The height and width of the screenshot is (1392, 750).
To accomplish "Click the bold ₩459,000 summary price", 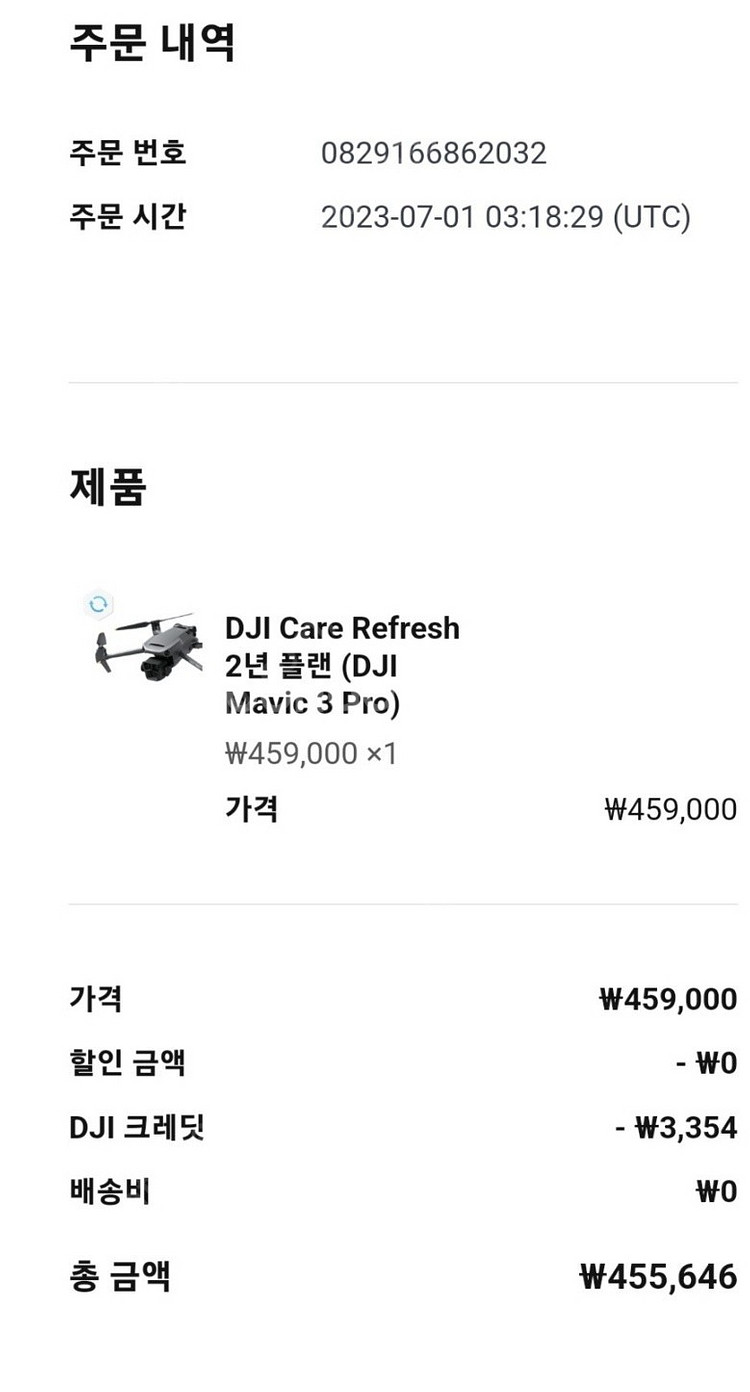I will coord(667,999).
